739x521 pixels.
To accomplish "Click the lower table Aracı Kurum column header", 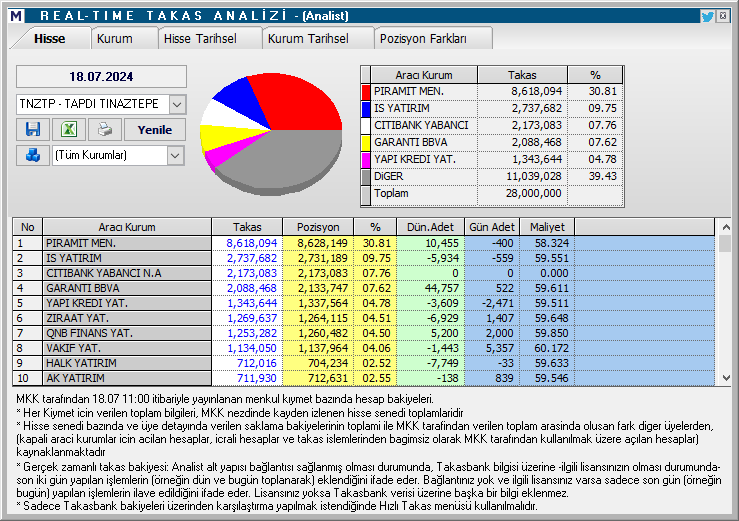I will (x=127, y=227).
